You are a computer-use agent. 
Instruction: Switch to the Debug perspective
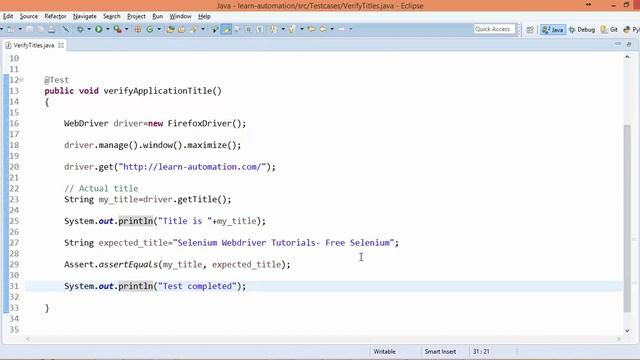582,29
